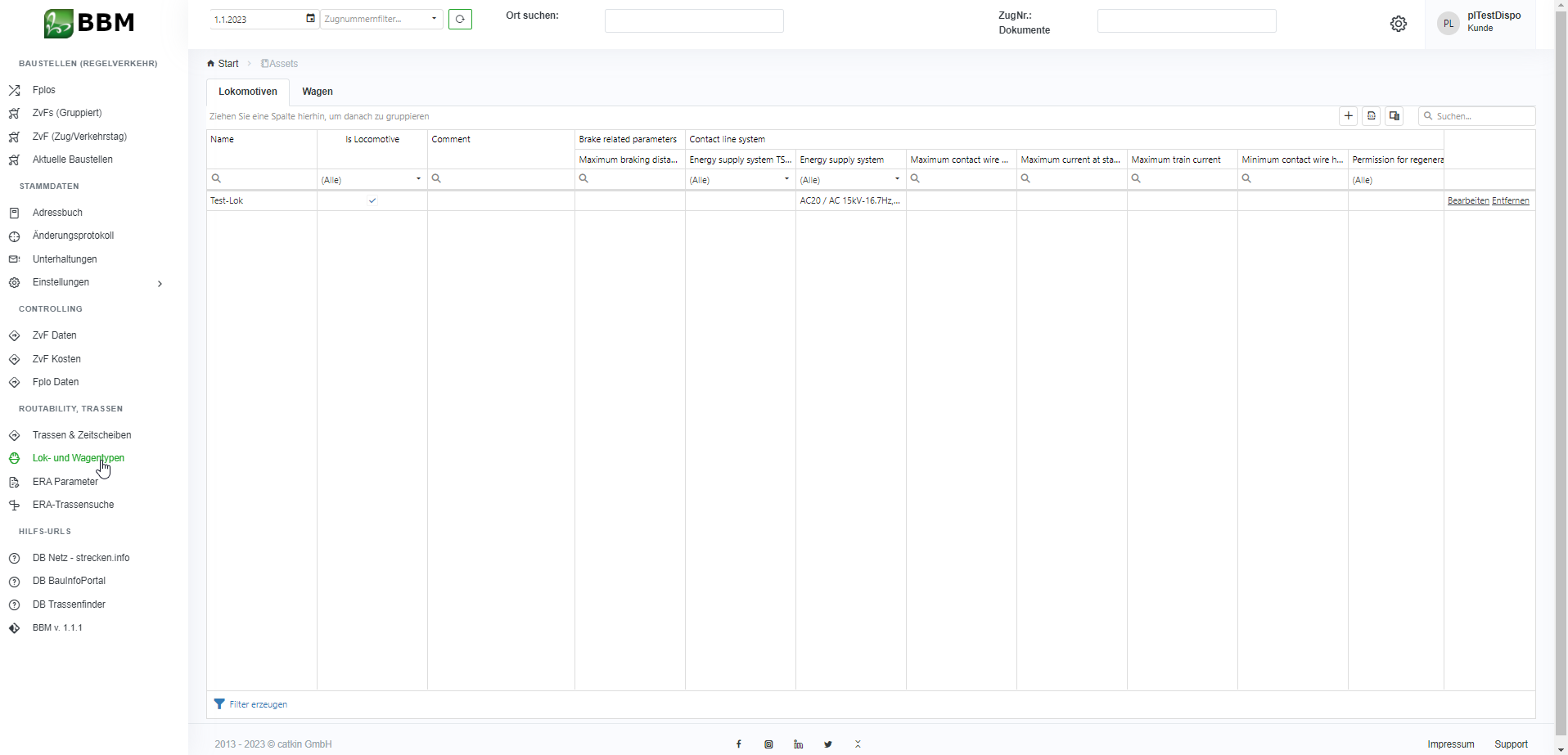Screen dimensions: 1568x755
Task: Click the green refresh button
Action: (460, 19)
